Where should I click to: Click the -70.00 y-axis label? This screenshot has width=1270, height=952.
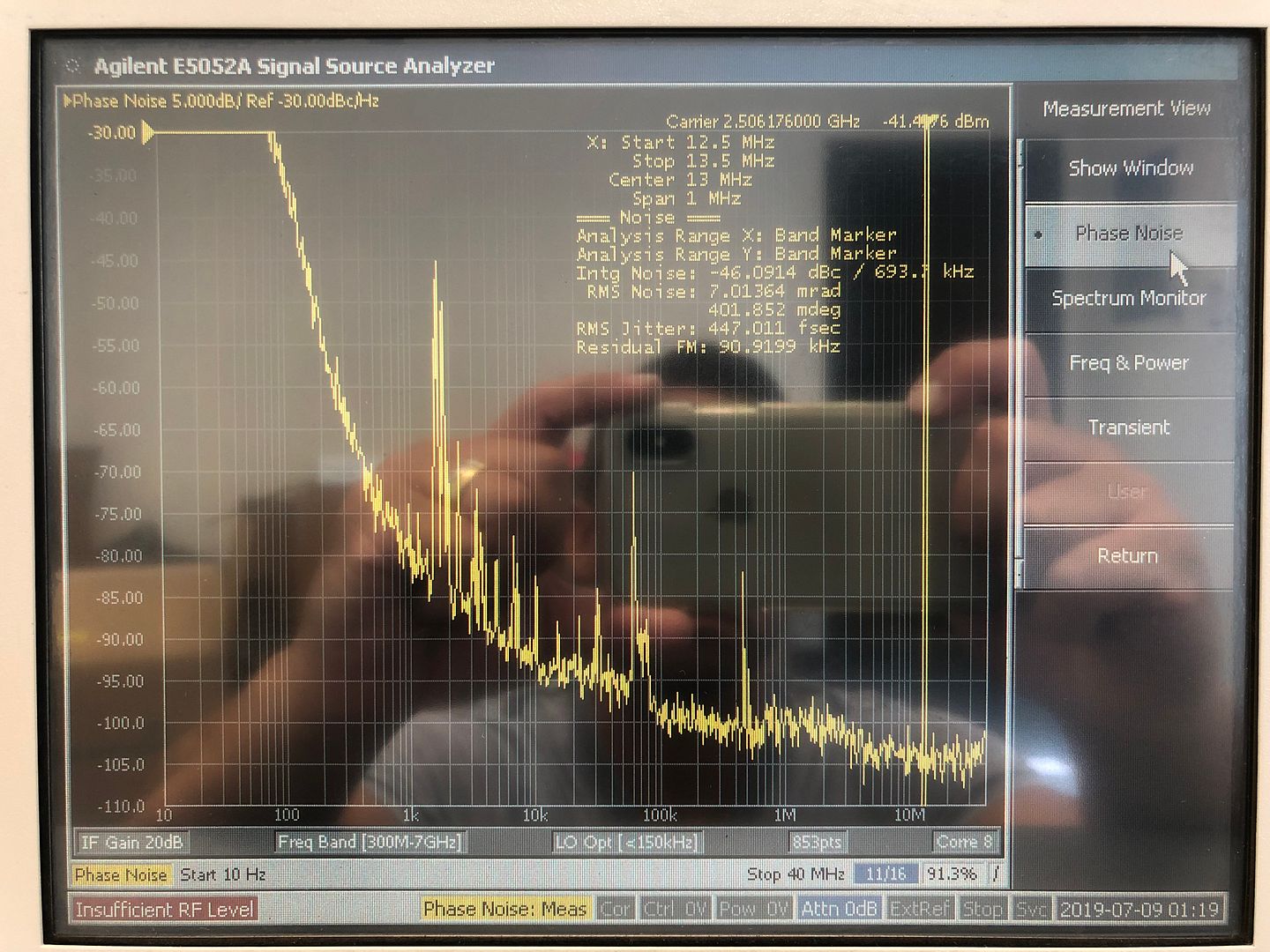click(117, 472)
